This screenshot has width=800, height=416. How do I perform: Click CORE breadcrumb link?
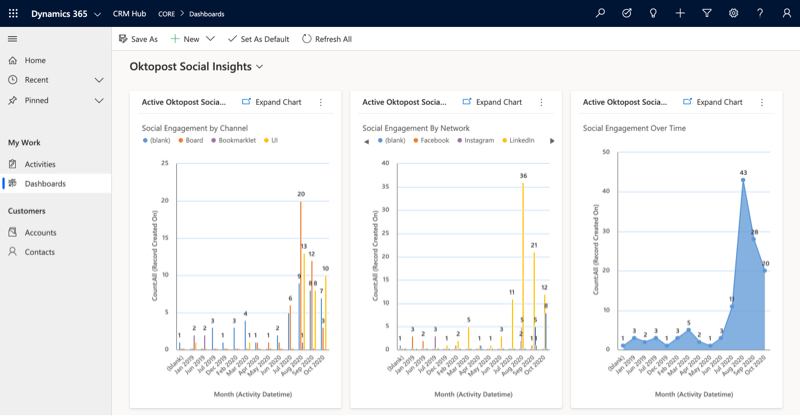pyautogui.click(x=166, y=14)
